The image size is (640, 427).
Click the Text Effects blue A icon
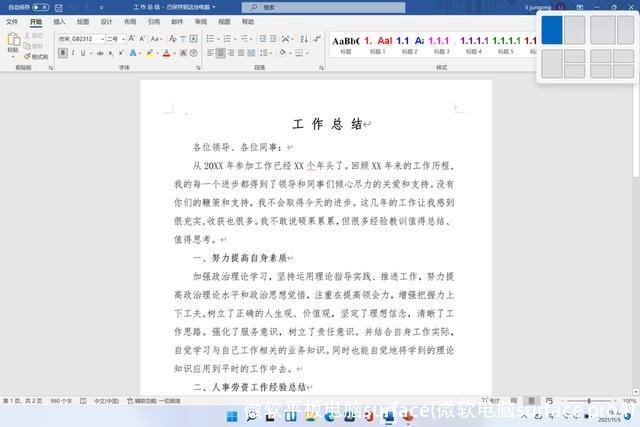[133, 53]
